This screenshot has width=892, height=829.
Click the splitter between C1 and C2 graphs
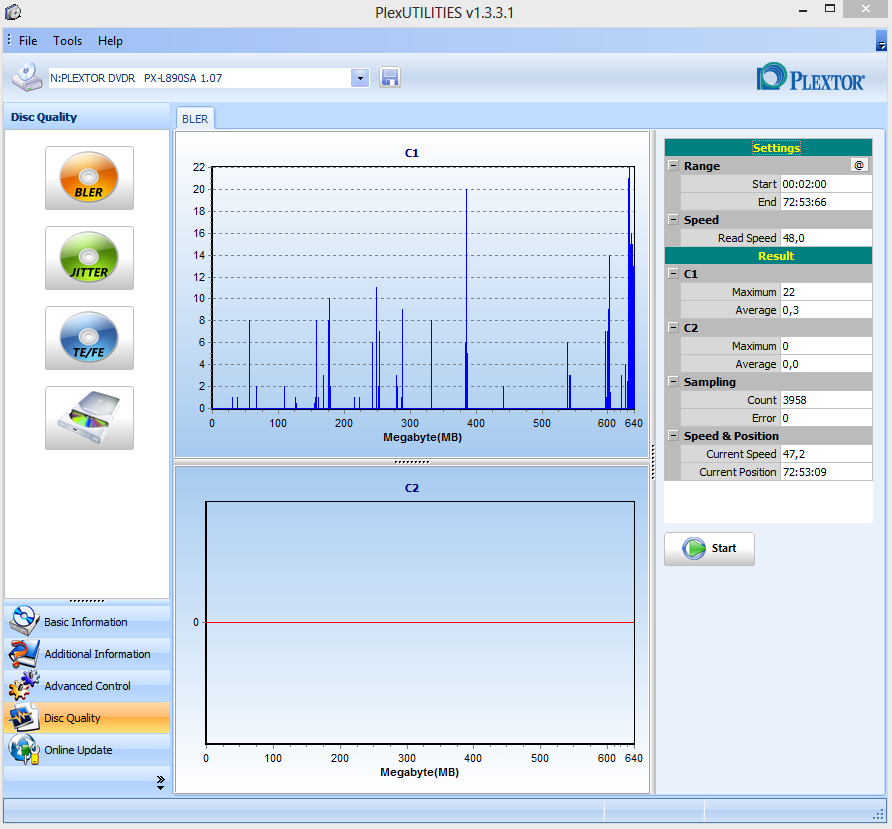(x=412, y=462)
